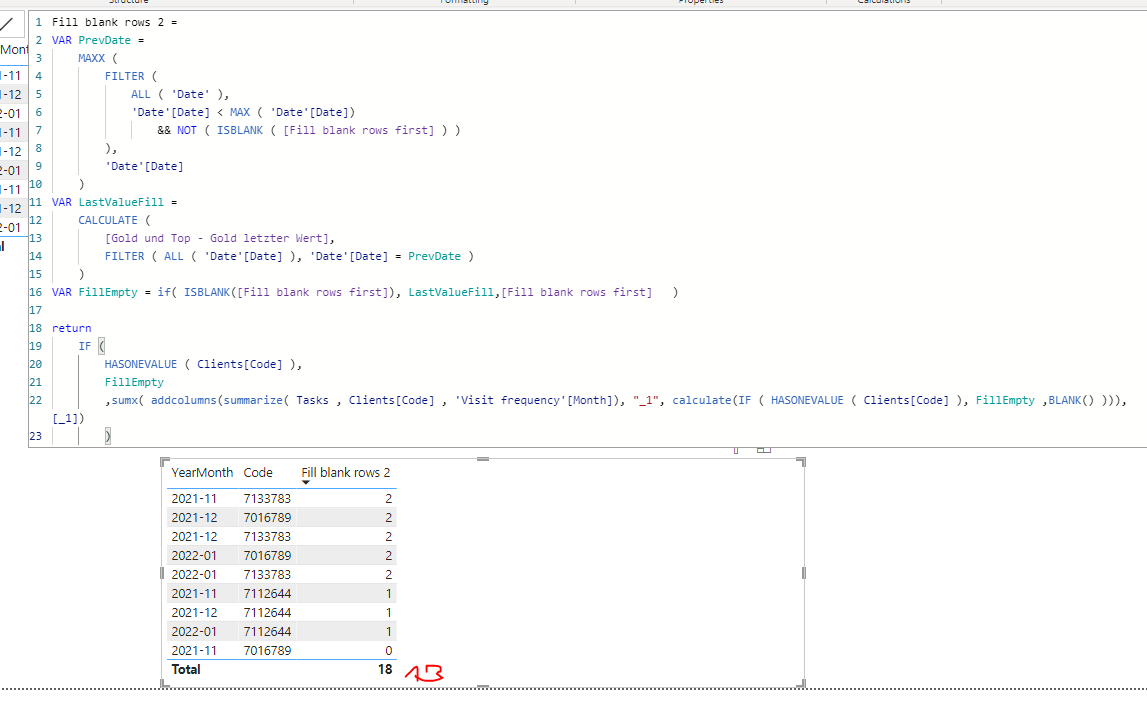
Task: Click BLANK() at the end of line 22
Action: click(1071, 400)
